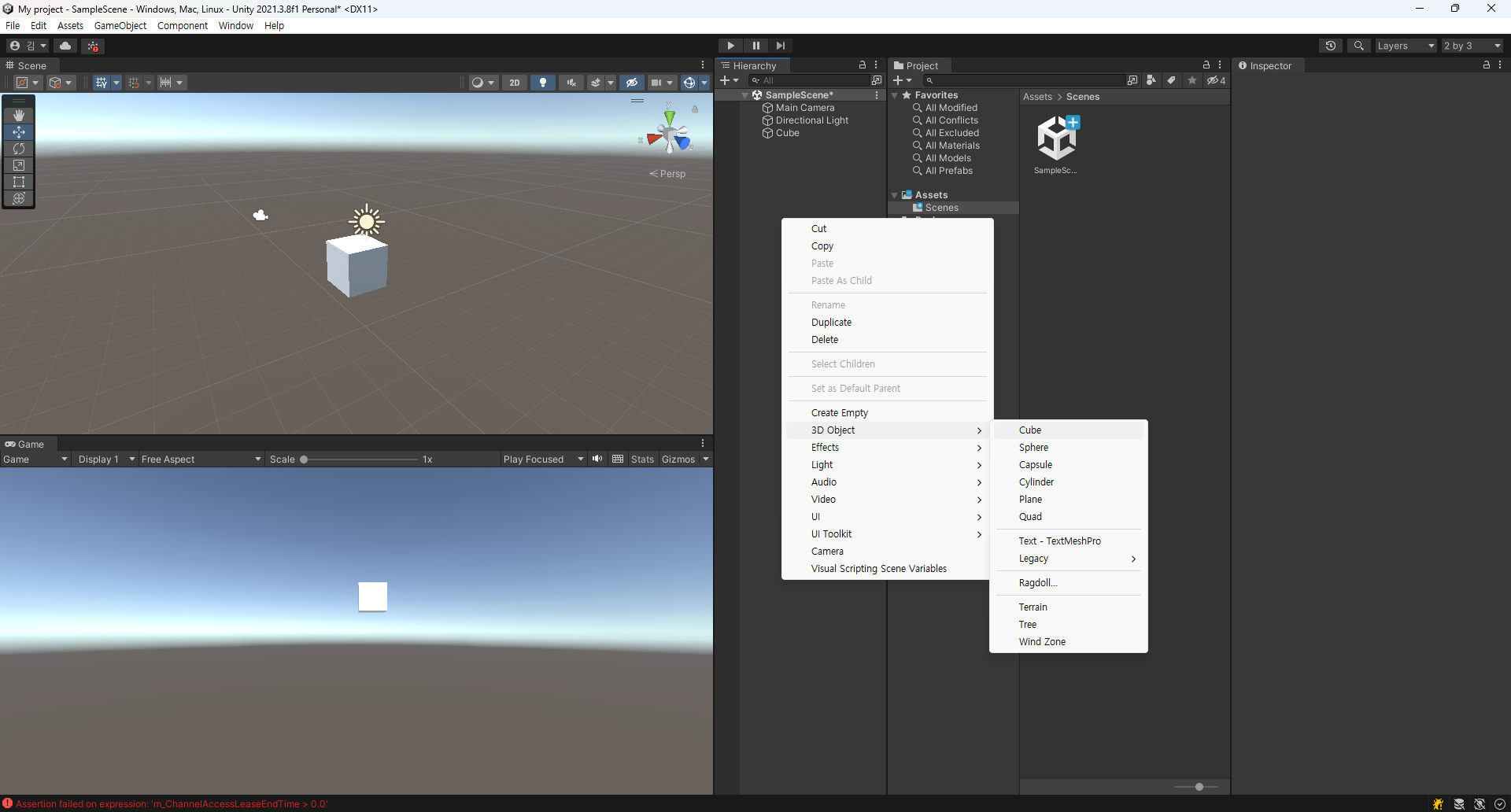Toggle Scene lighting bulb

pyautogui.click(x=543, y=83)
